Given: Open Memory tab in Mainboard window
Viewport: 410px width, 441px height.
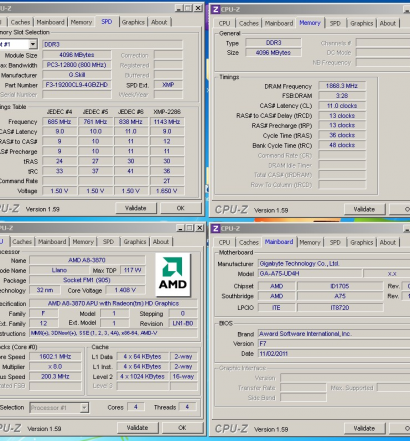Looking at the screenshot, I should 310,242.
